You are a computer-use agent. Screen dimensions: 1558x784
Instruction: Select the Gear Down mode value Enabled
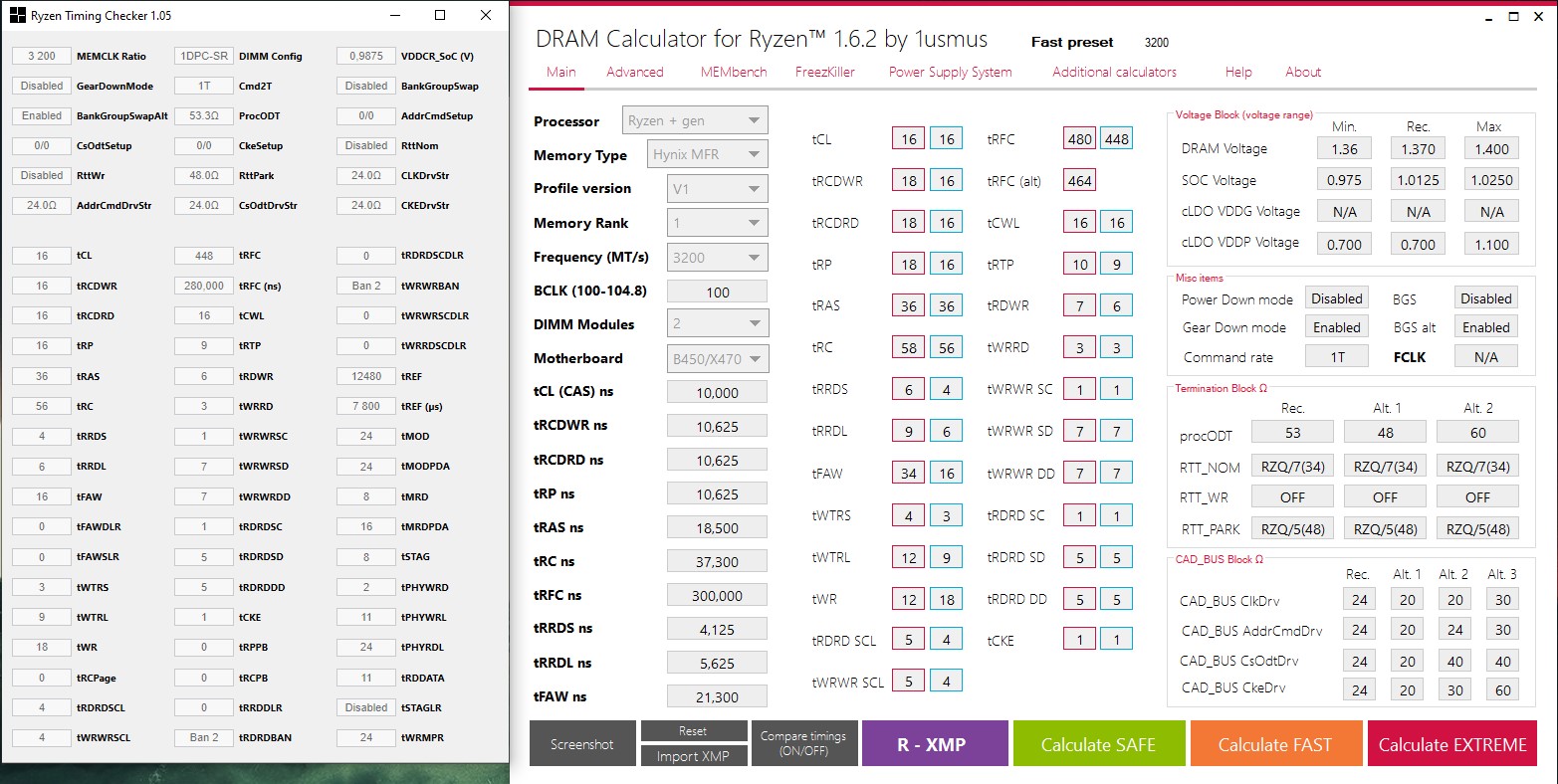pyautogui.click(x=1337, y=327)
